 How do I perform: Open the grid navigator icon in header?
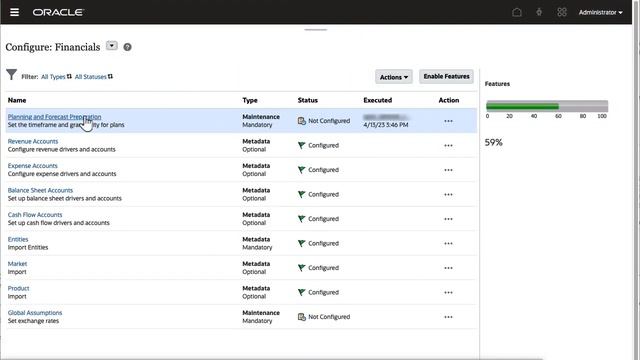coord(562,12)
